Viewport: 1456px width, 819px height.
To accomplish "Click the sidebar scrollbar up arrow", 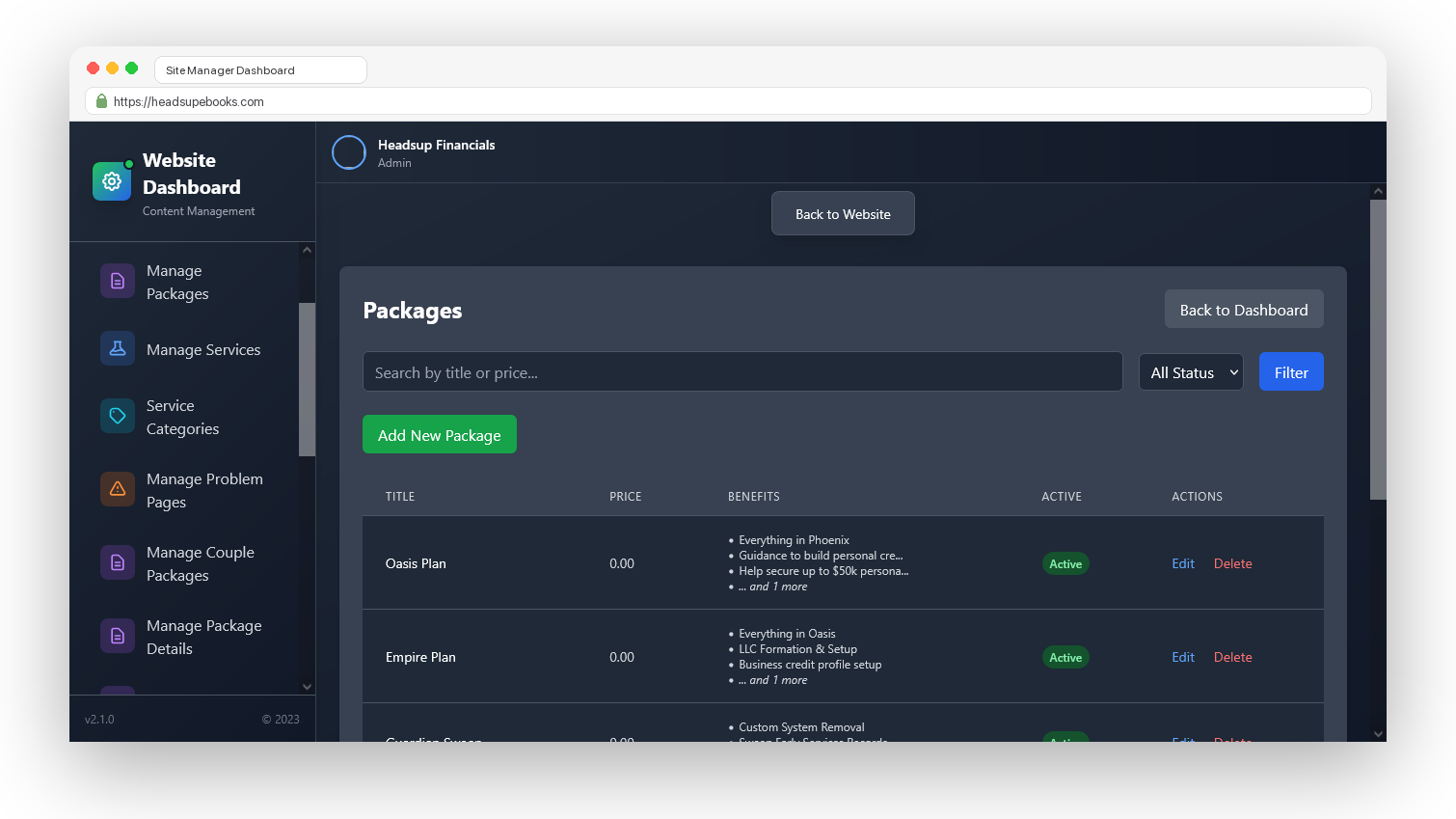I will tap(307, 250).
